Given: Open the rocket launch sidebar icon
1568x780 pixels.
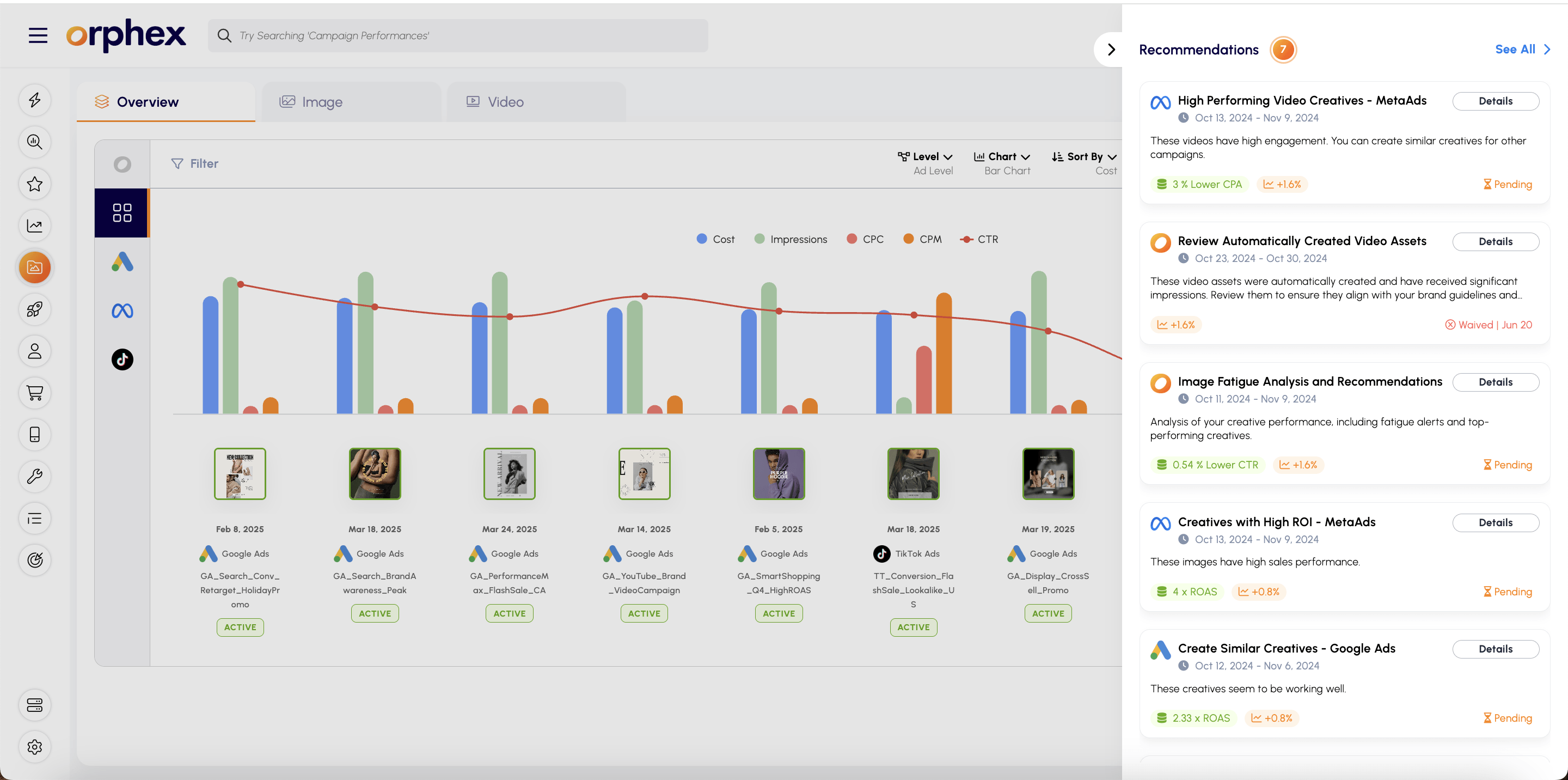Looking at the screenshot, I should click(x=35, y=309).
